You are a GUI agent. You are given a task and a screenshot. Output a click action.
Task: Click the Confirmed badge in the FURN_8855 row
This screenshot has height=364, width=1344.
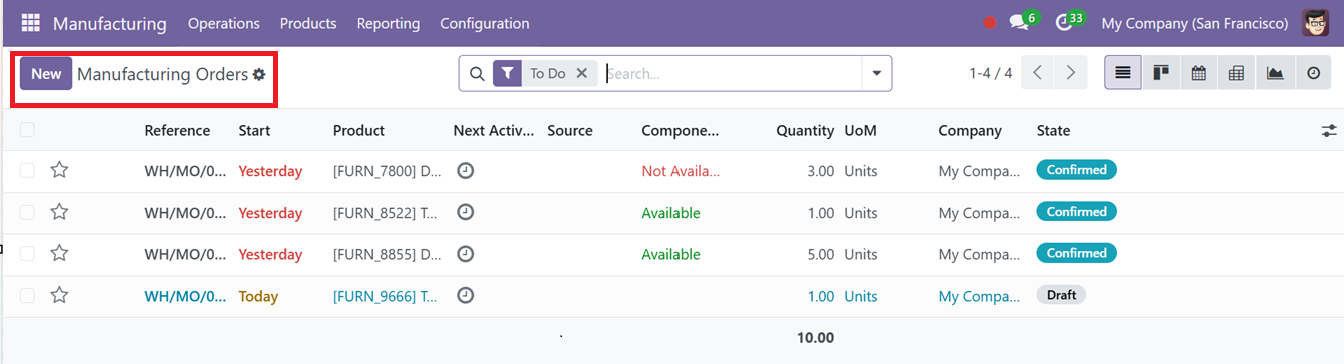click(1076, 253)
